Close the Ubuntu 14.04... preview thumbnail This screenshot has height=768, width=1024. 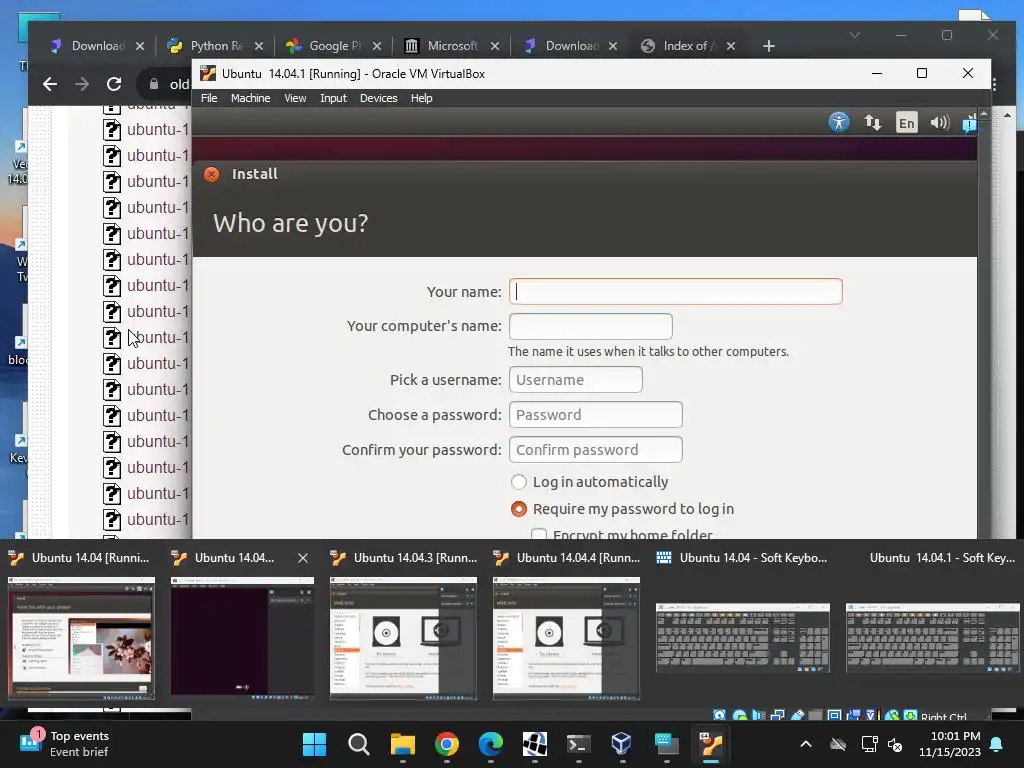(x=303, y=558)
